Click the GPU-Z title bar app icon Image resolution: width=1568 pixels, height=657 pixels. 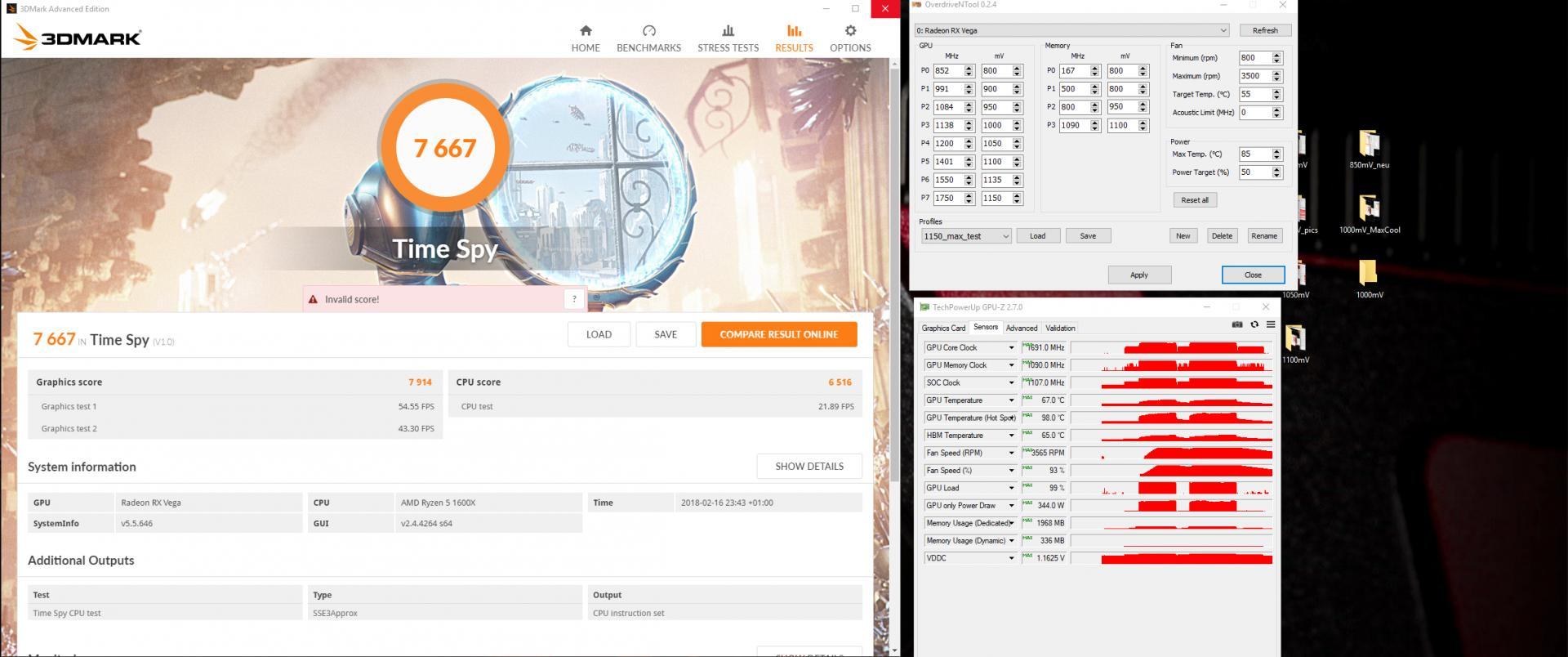tap(924, 307)
